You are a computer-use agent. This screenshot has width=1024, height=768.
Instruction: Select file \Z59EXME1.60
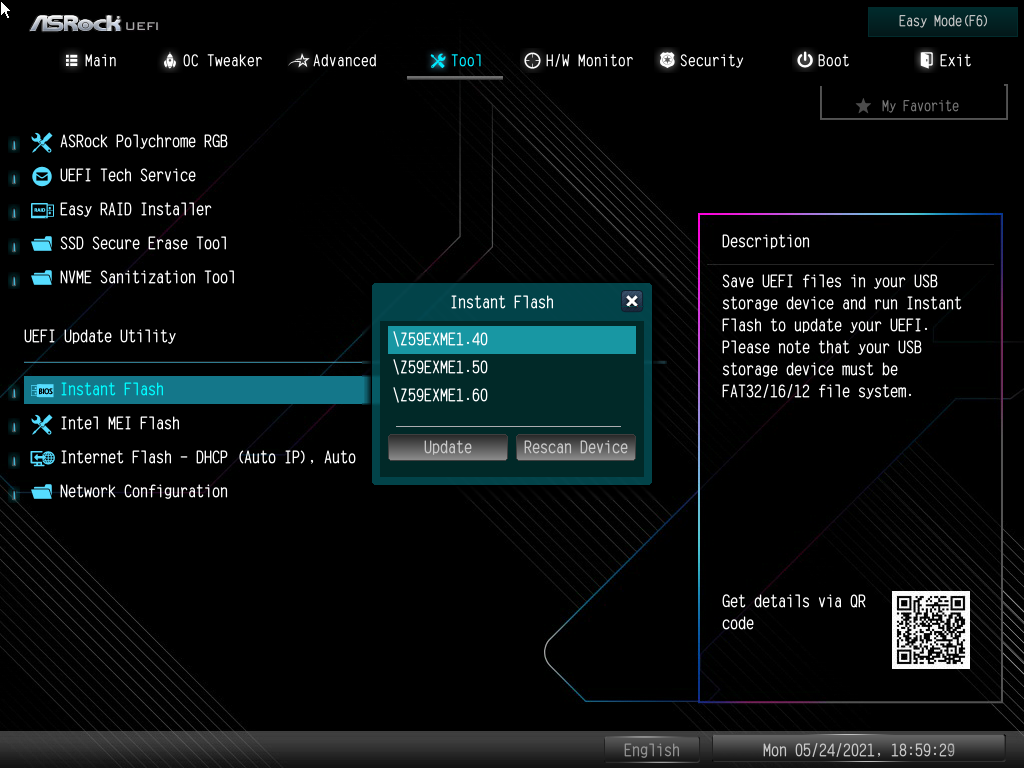coord(511,396)
